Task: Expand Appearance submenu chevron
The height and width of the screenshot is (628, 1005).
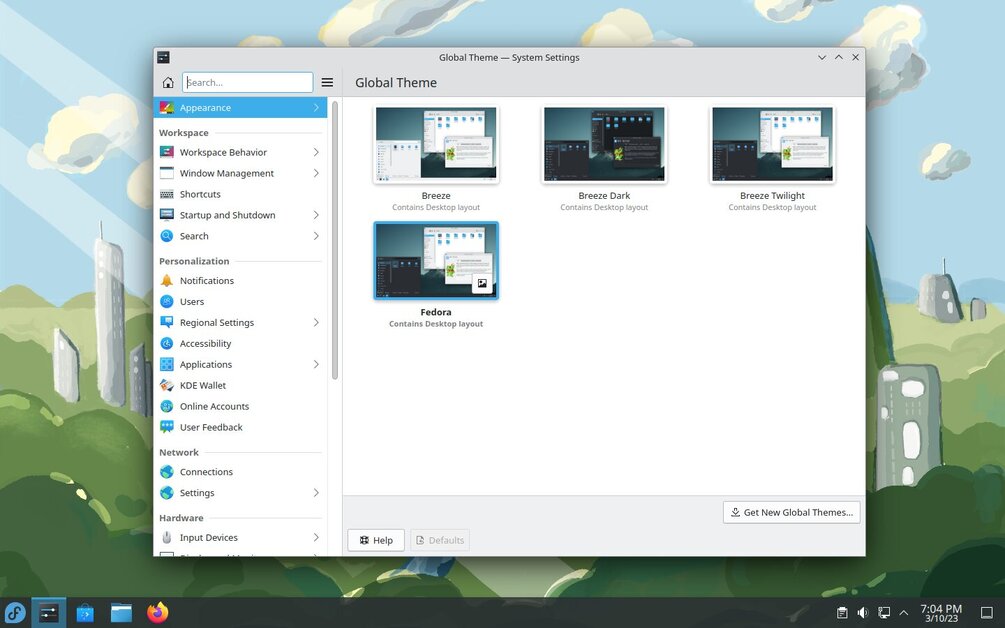Action: click(316, 108)
